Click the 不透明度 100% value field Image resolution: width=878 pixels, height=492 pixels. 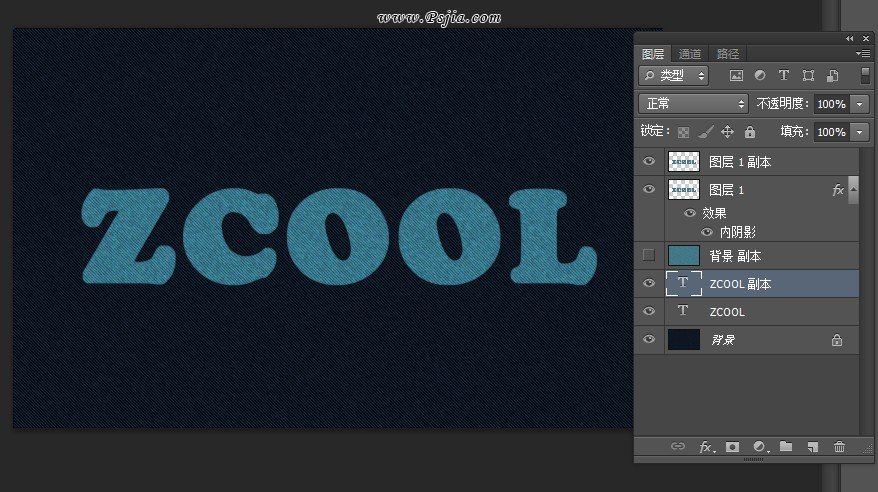pos(832,104)
